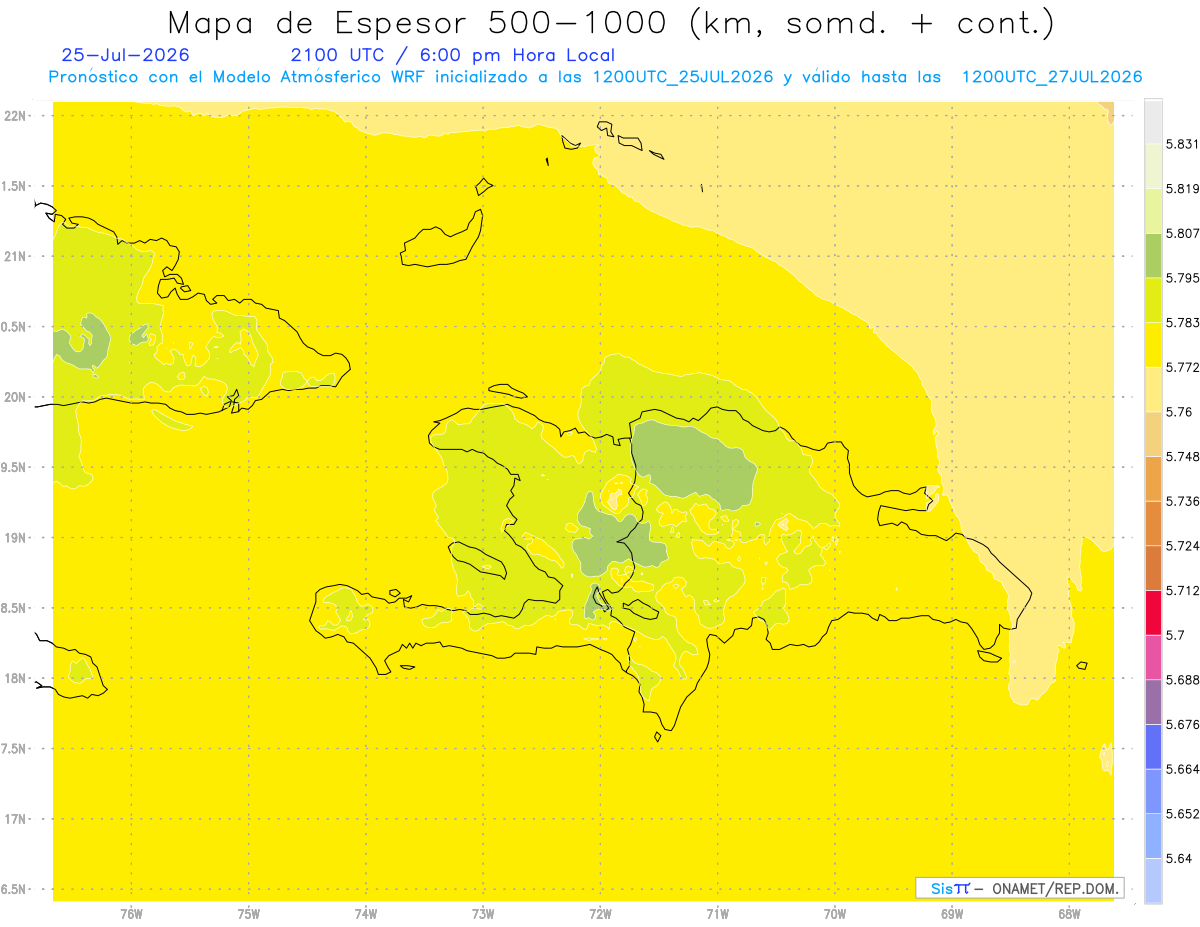The image size is (1200, 927).
Task: Click the colorbar value 5.819
Action: [1183, 189]
